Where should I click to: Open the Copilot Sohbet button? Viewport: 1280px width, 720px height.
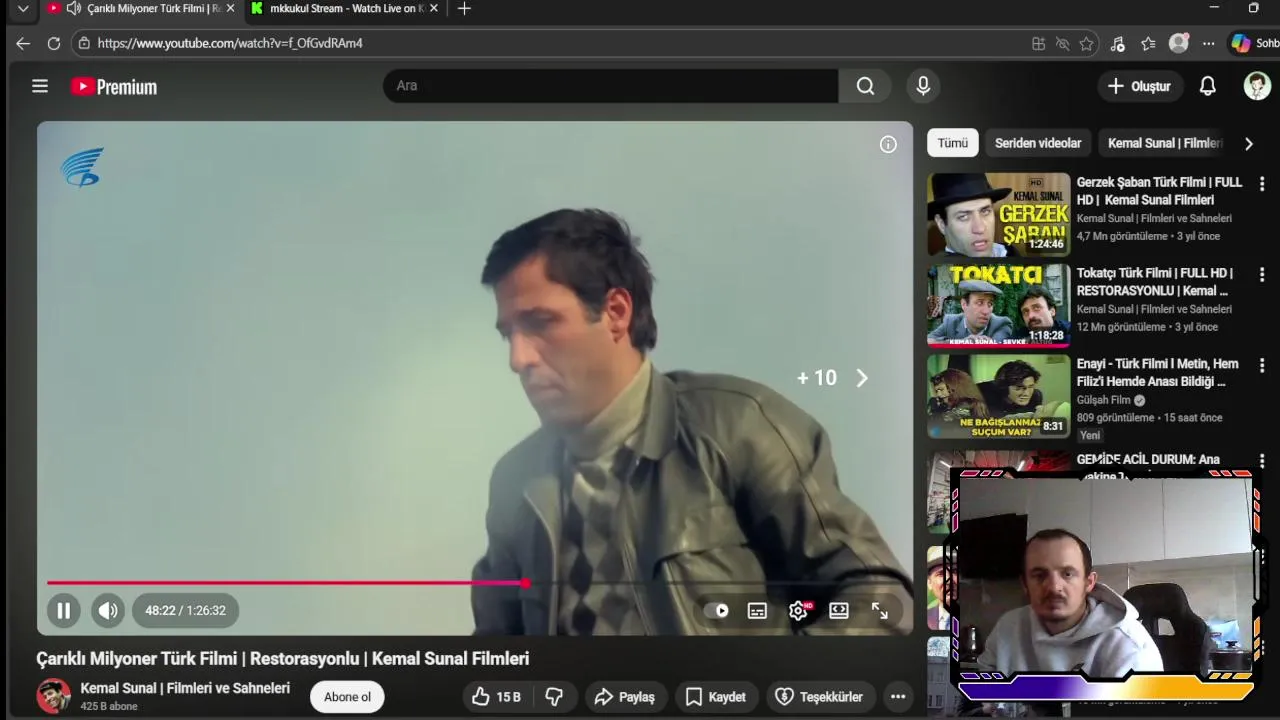(x=1254, y=43)
